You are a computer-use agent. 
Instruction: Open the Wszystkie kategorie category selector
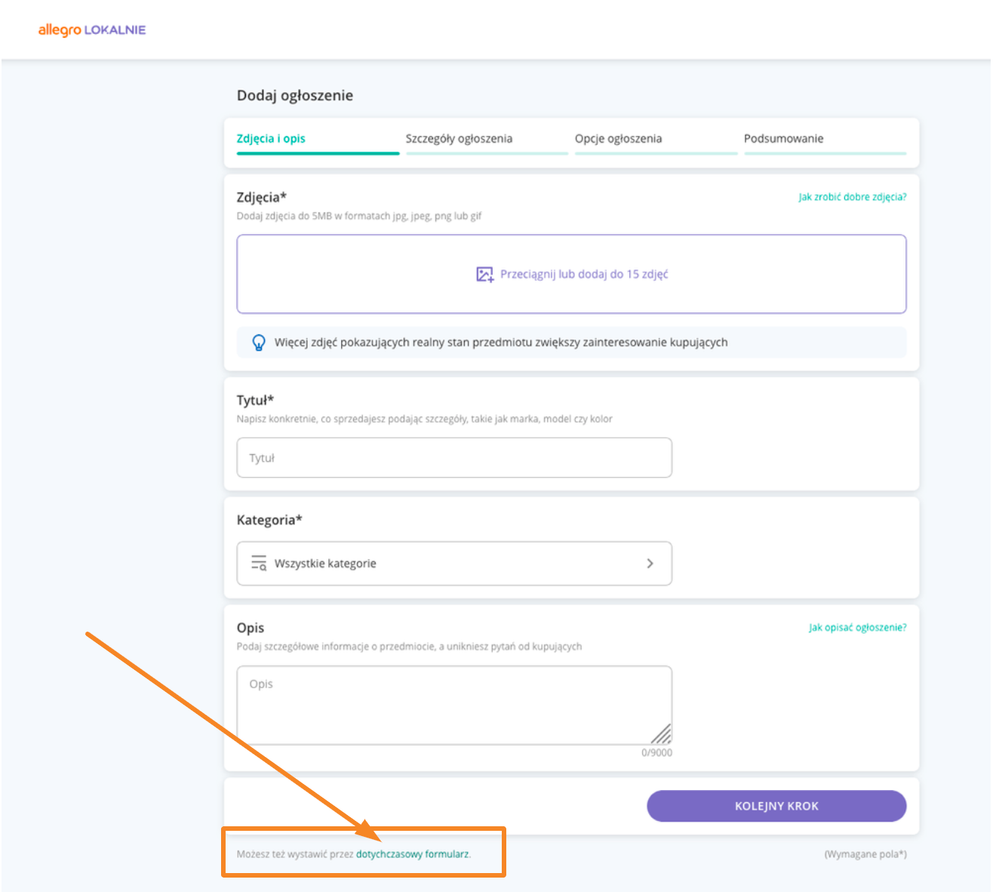point(454,564)
